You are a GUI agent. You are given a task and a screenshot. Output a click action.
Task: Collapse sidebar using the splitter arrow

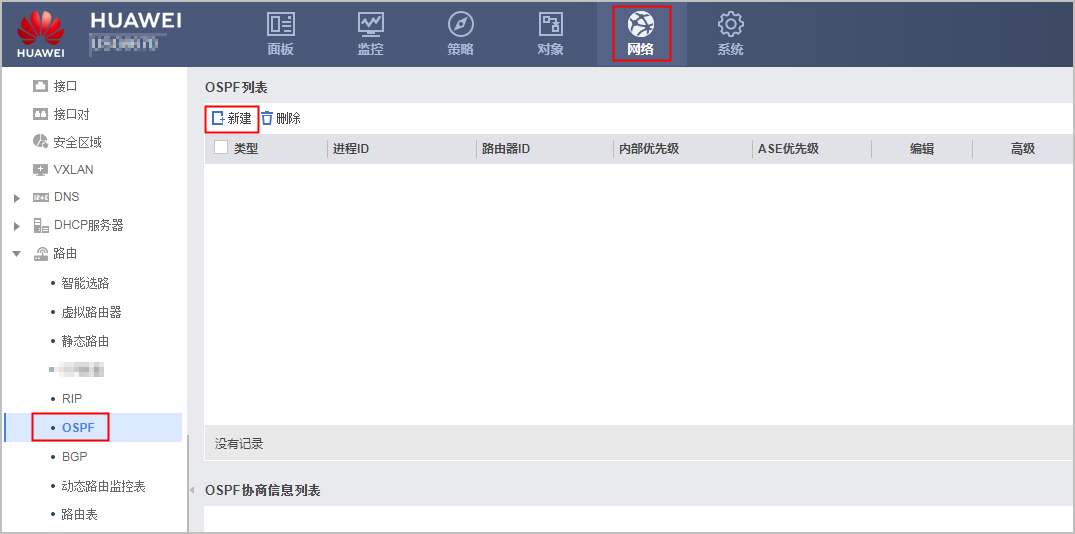click(191, 490)
